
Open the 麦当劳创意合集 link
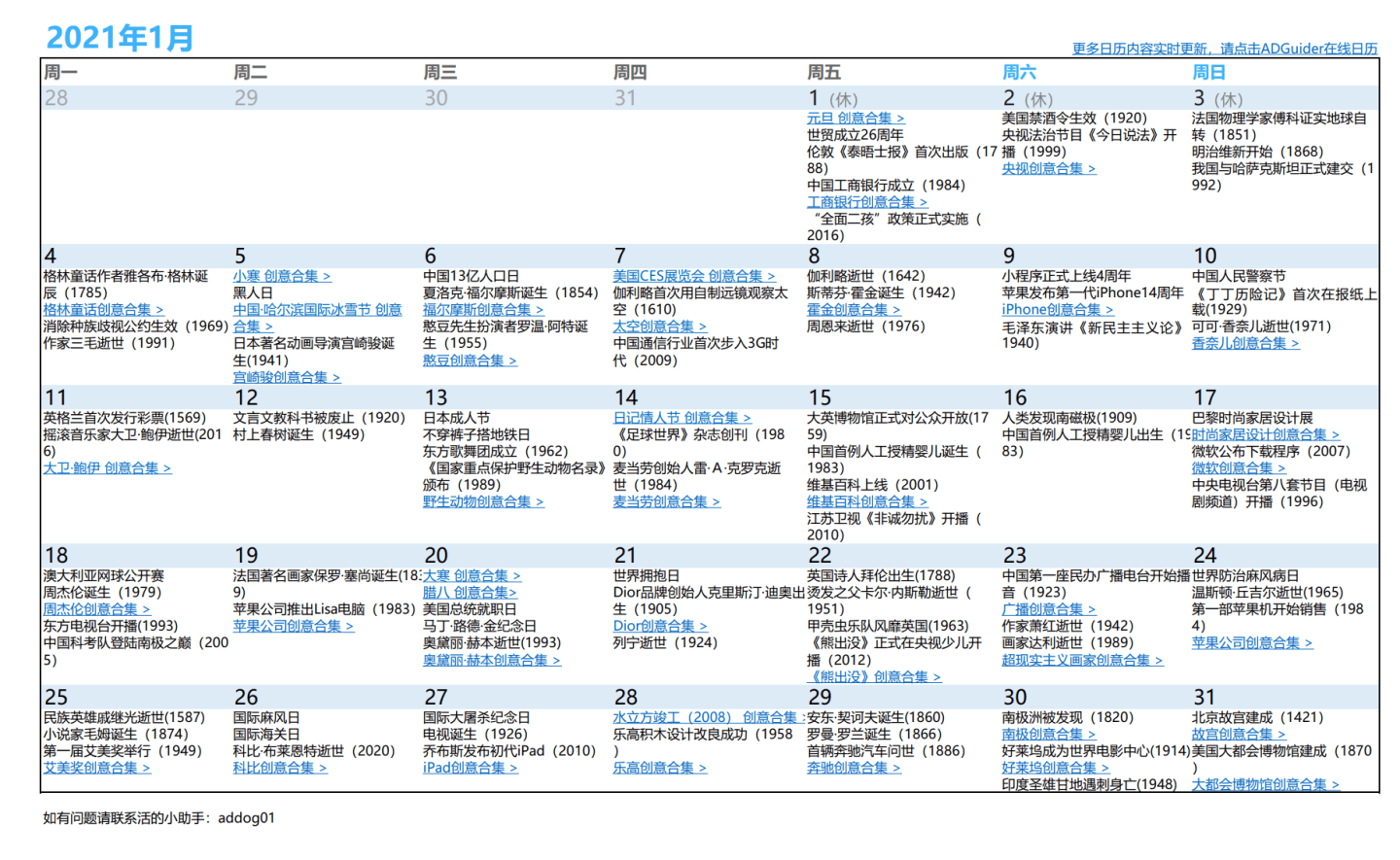point(667,502)
